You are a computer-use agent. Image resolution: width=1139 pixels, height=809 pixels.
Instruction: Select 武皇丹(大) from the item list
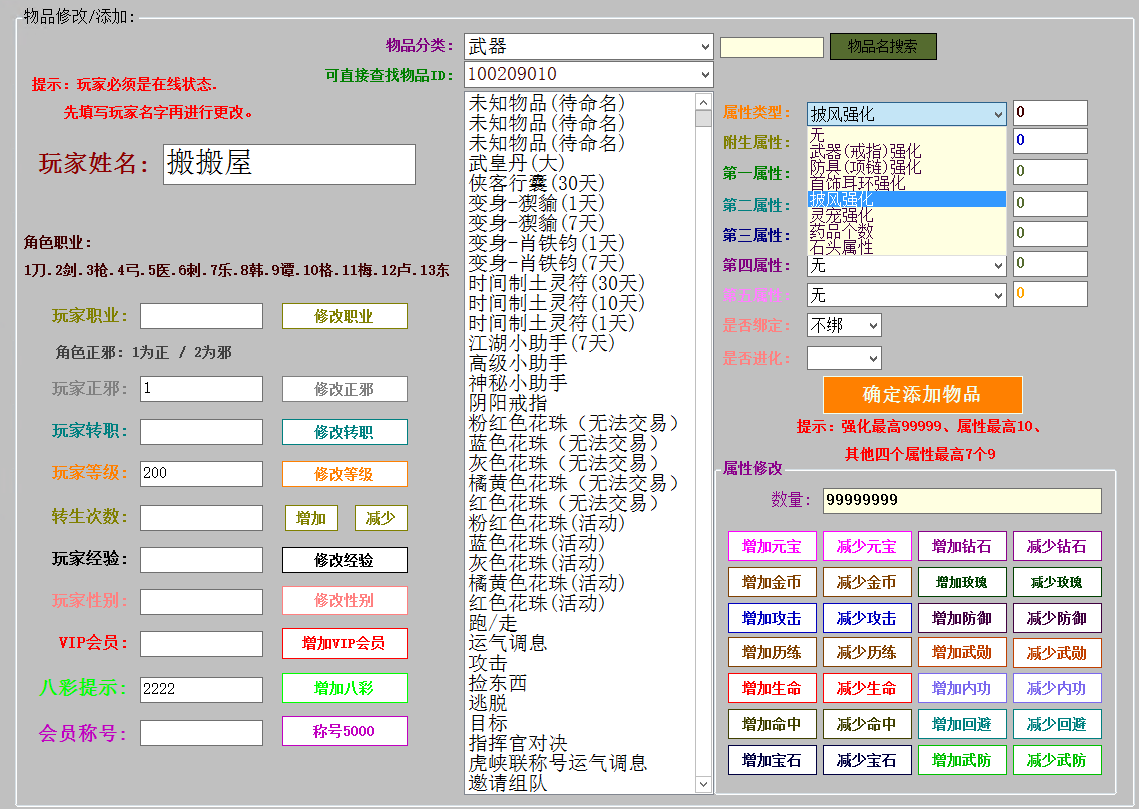point(517,163)
